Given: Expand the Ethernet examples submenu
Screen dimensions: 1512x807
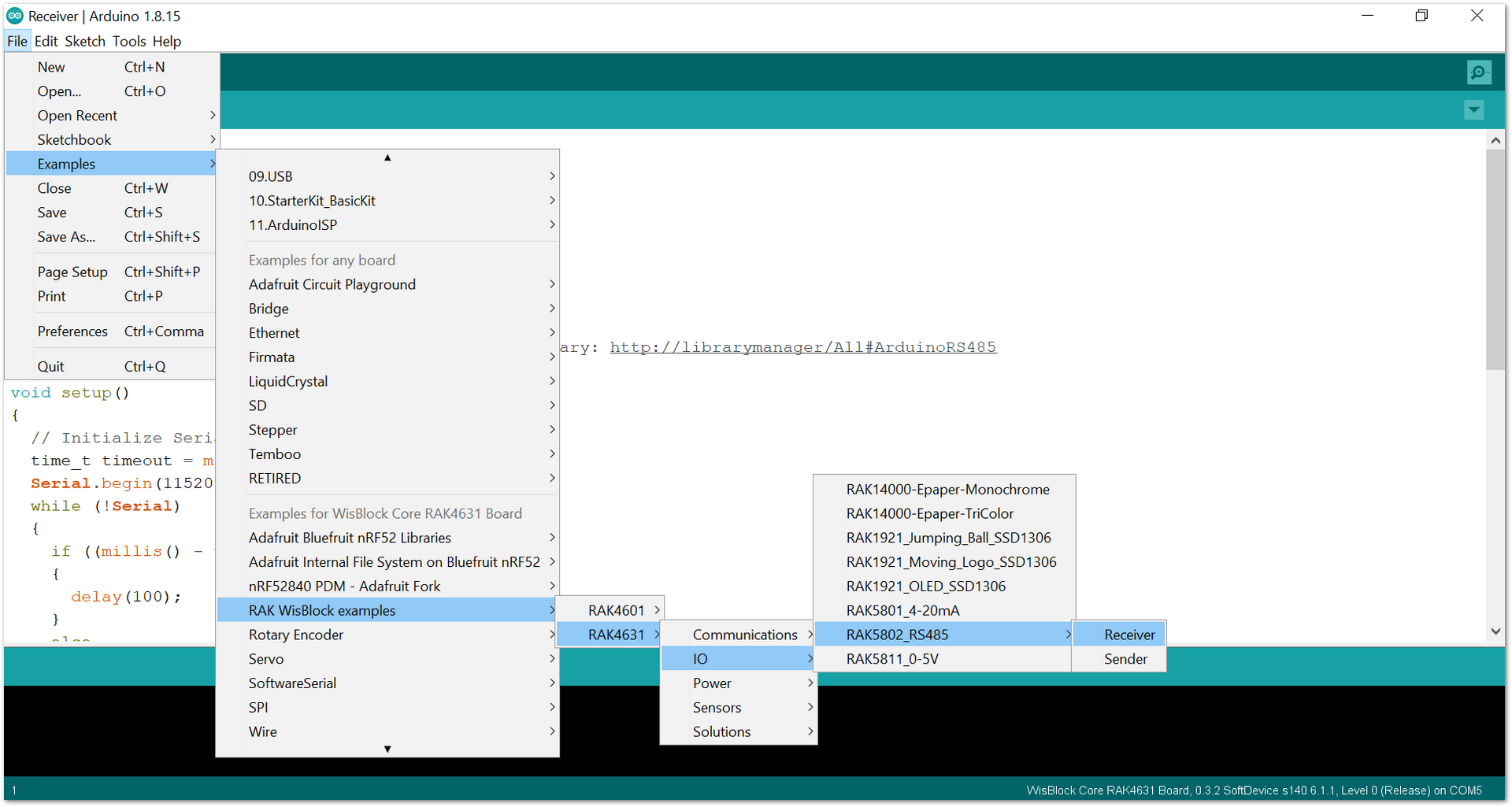Looking at the screenshot, I should coord(387,333).
